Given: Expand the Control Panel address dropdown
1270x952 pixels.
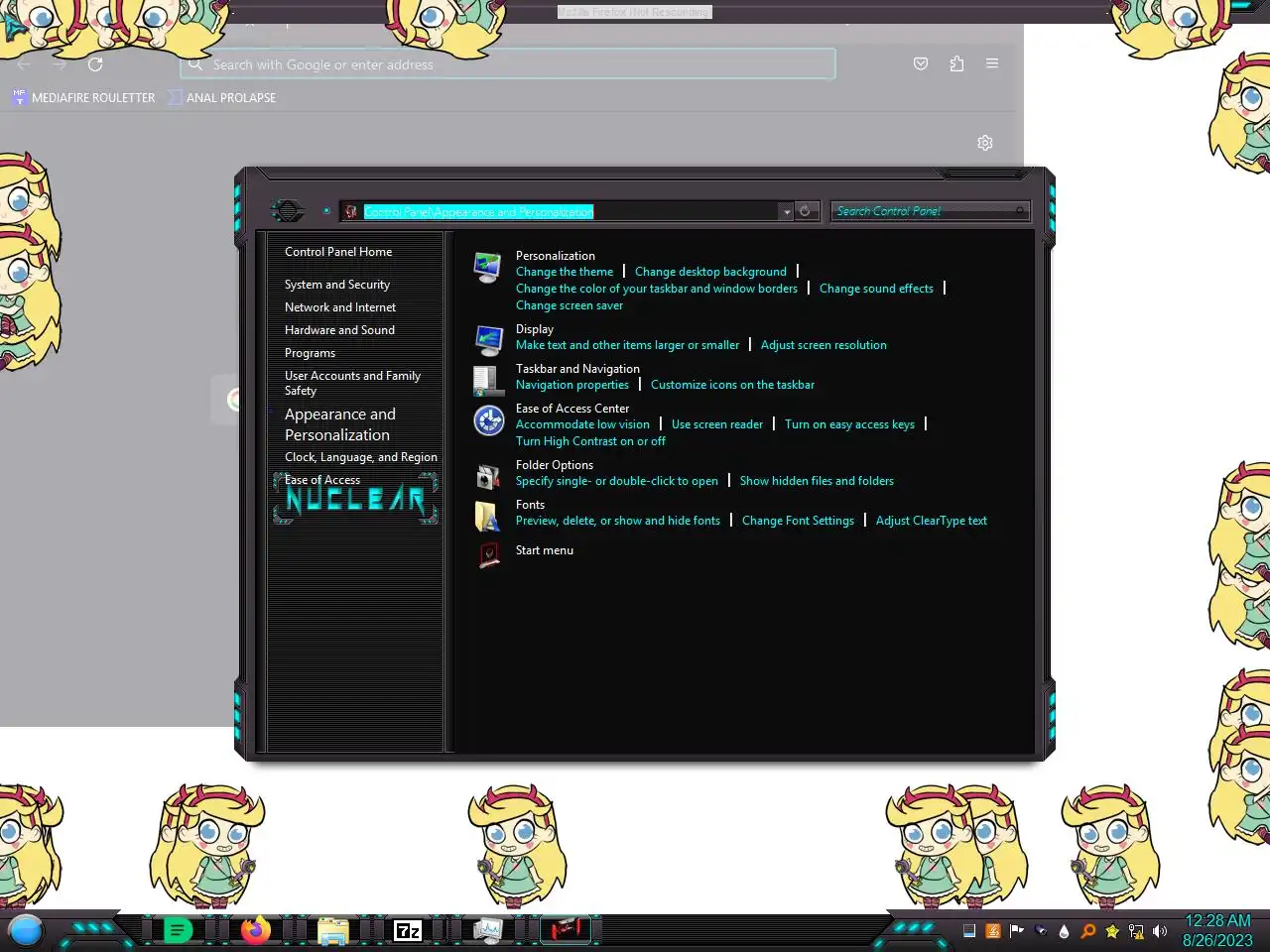Looking at the screenshot, I should pos(786,211).
